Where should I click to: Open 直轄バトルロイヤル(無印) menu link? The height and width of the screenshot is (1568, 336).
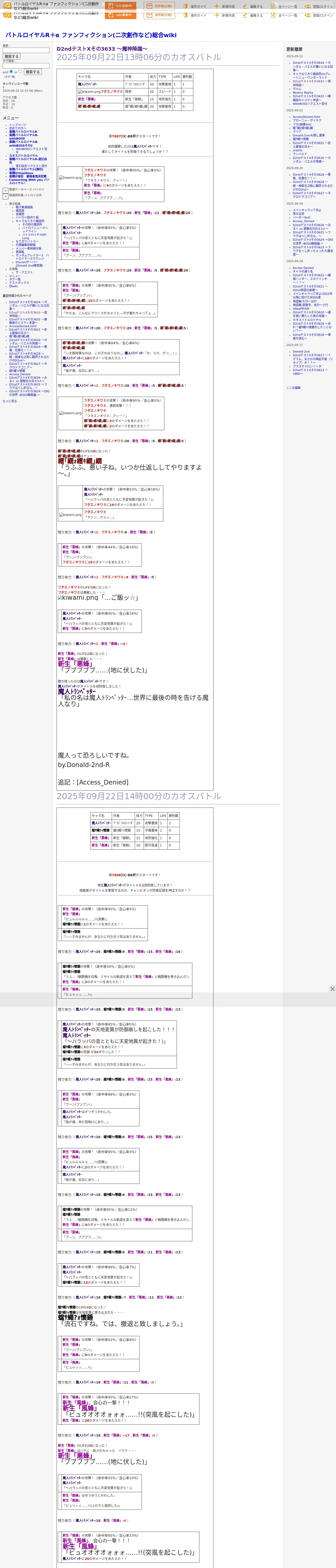[26, 169]
